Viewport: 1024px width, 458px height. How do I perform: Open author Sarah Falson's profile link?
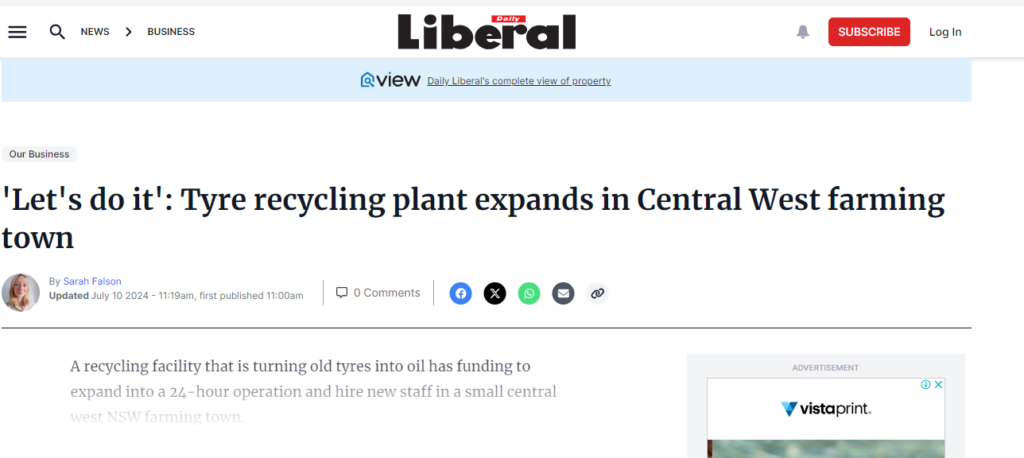[92, 282]
